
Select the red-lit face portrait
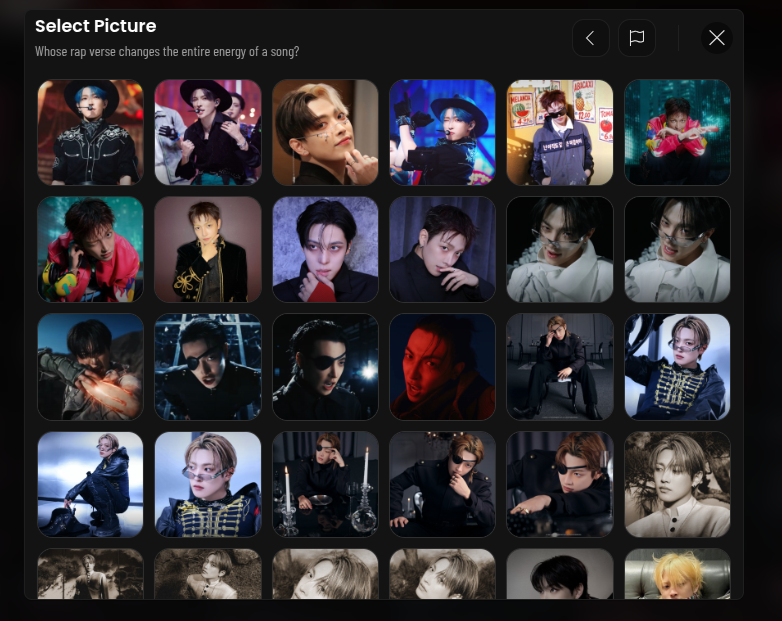pos(442,367)
